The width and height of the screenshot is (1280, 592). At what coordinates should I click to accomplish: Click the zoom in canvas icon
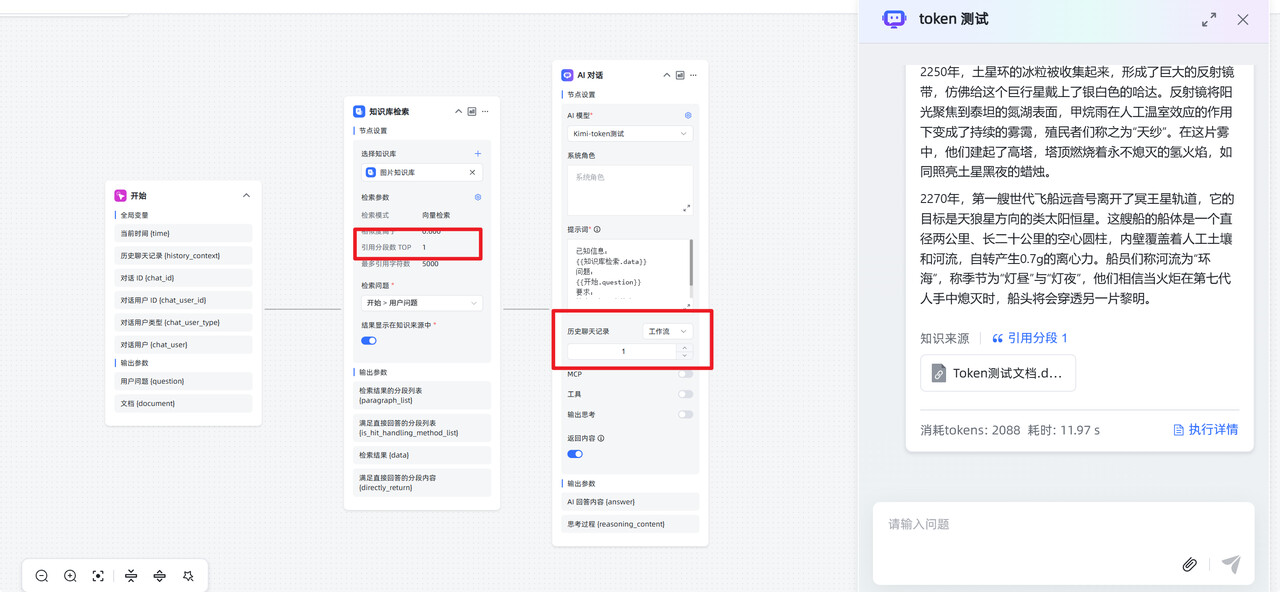(70, 576)
